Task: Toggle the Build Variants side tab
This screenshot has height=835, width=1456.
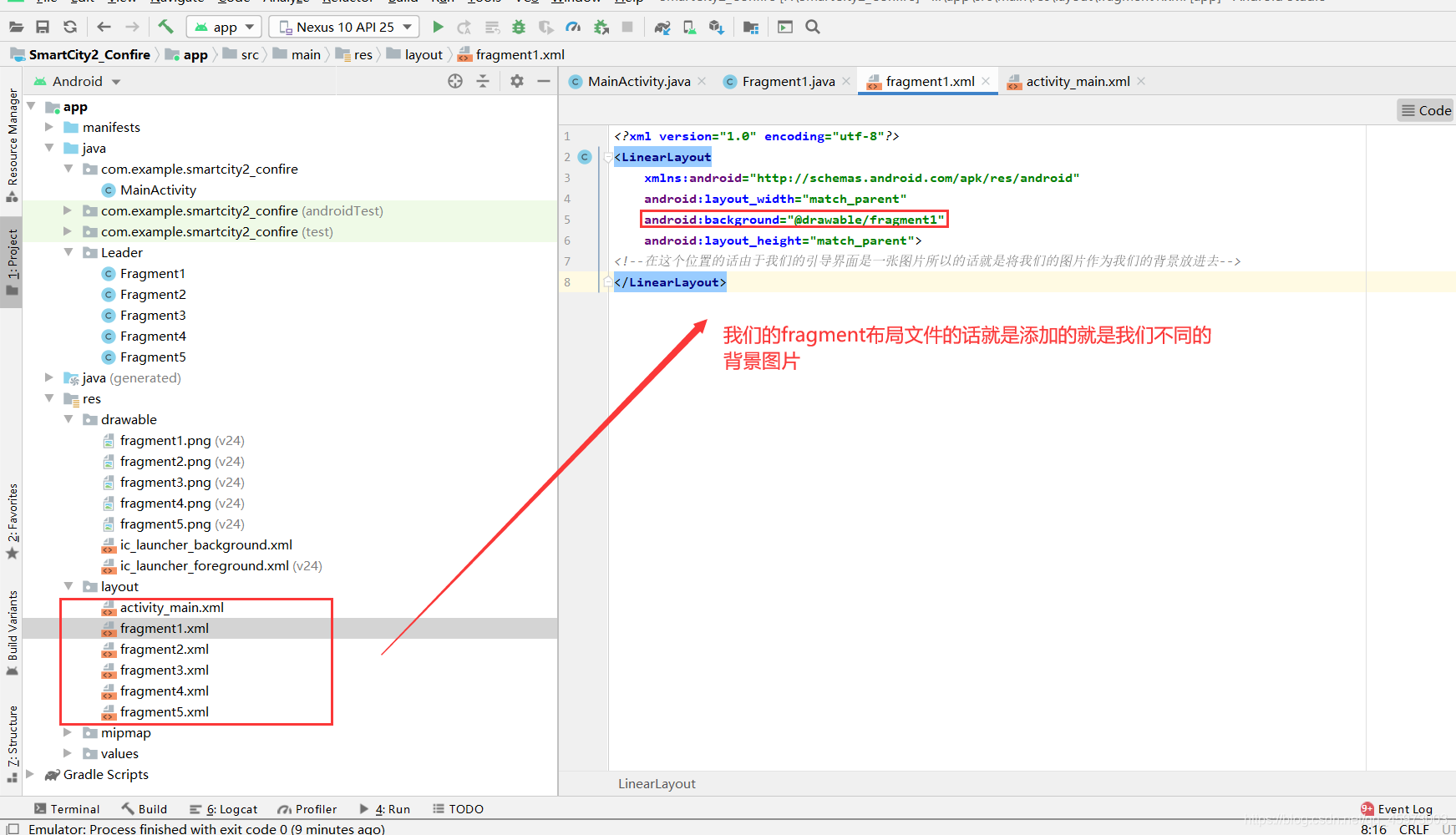Action: (x=12, y=634)
